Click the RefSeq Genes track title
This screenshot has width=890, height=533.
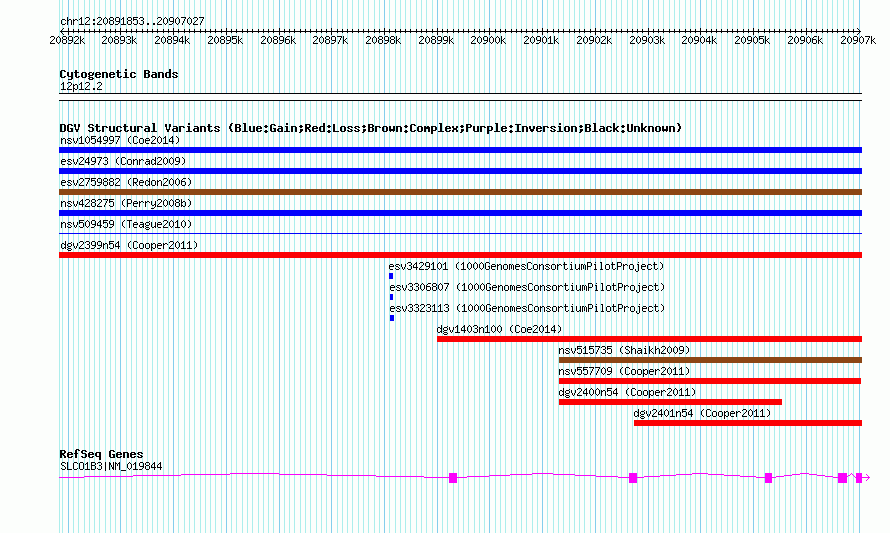[101, 454]
